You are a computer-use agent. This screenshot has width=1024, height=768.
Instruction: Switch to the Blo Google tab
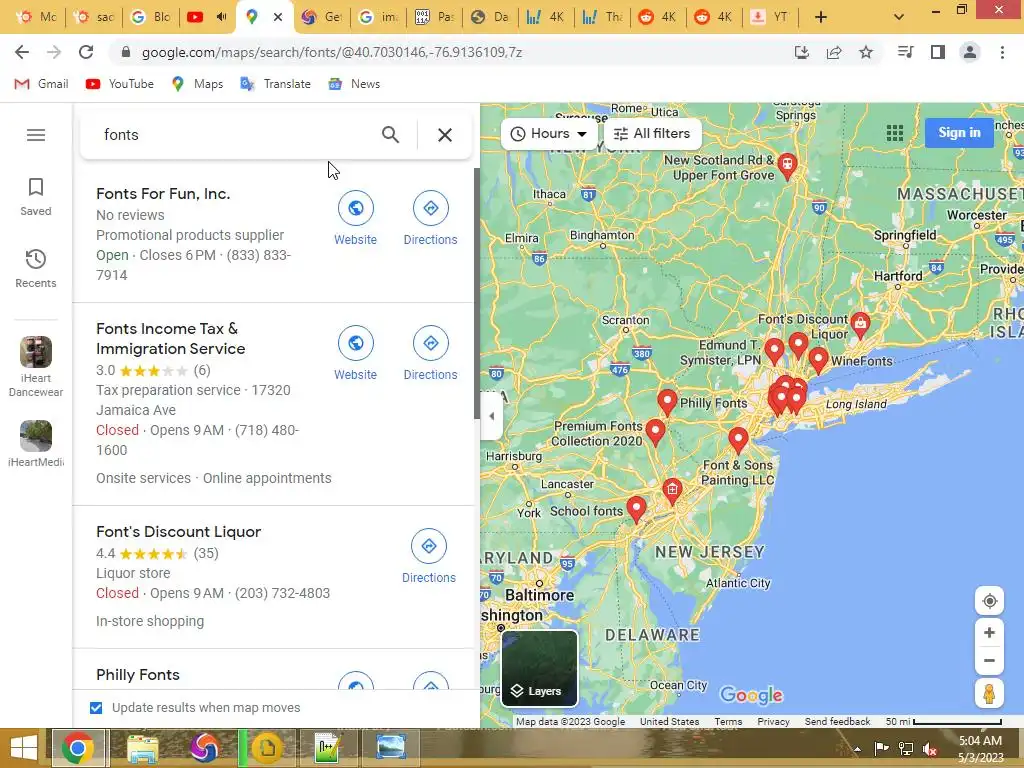click(152, 17)
